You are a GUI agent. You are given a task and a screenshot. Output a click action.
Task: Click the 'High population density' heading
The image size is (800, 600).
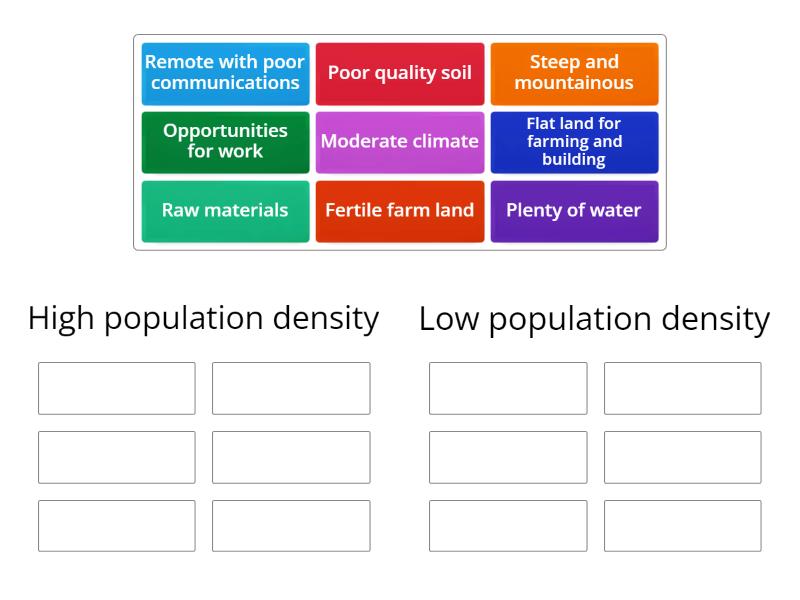tap(204, 318)
